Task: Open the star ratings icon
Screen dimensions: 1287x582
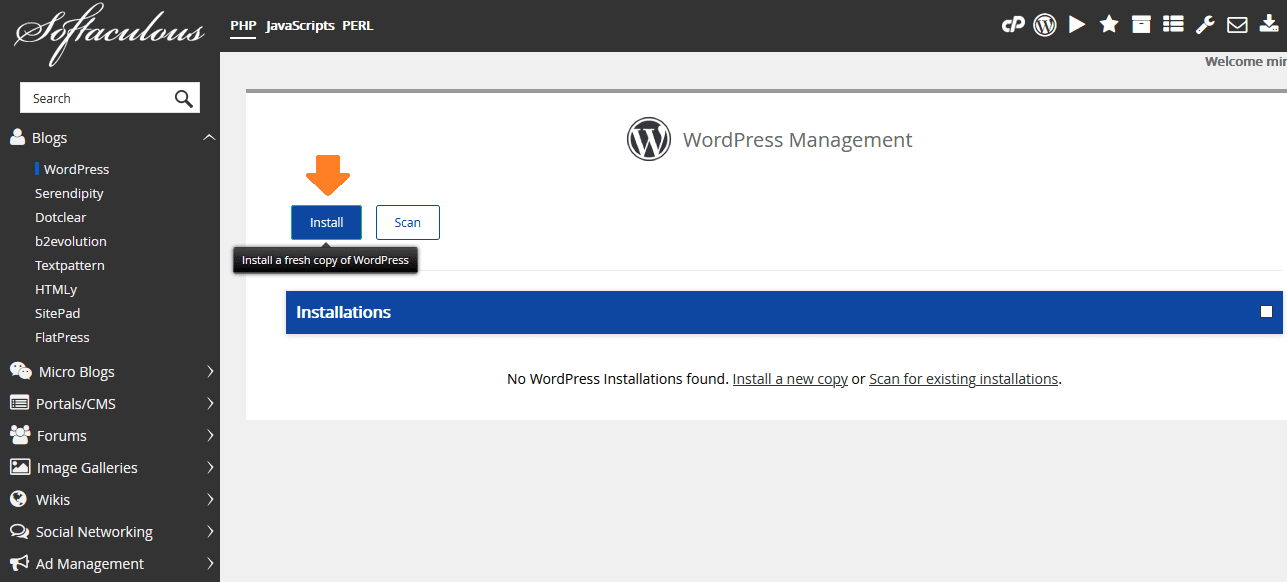Action: click(x=1109, y=24)
